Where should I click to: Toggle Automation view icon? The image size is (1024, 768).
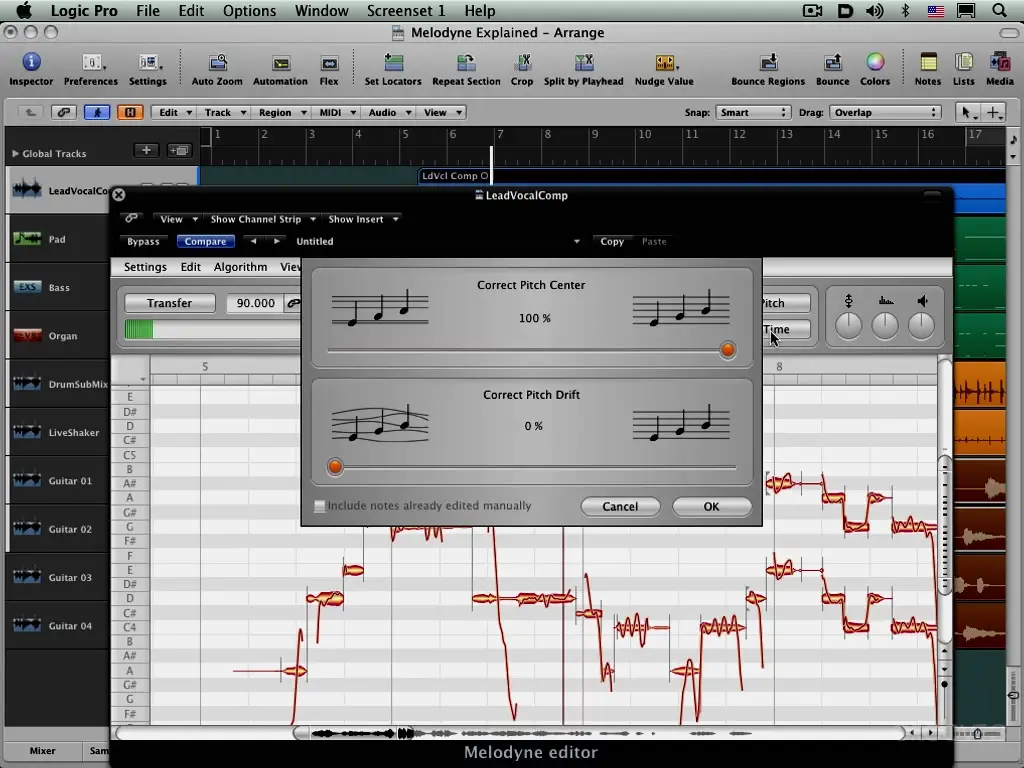click(281, 63)
